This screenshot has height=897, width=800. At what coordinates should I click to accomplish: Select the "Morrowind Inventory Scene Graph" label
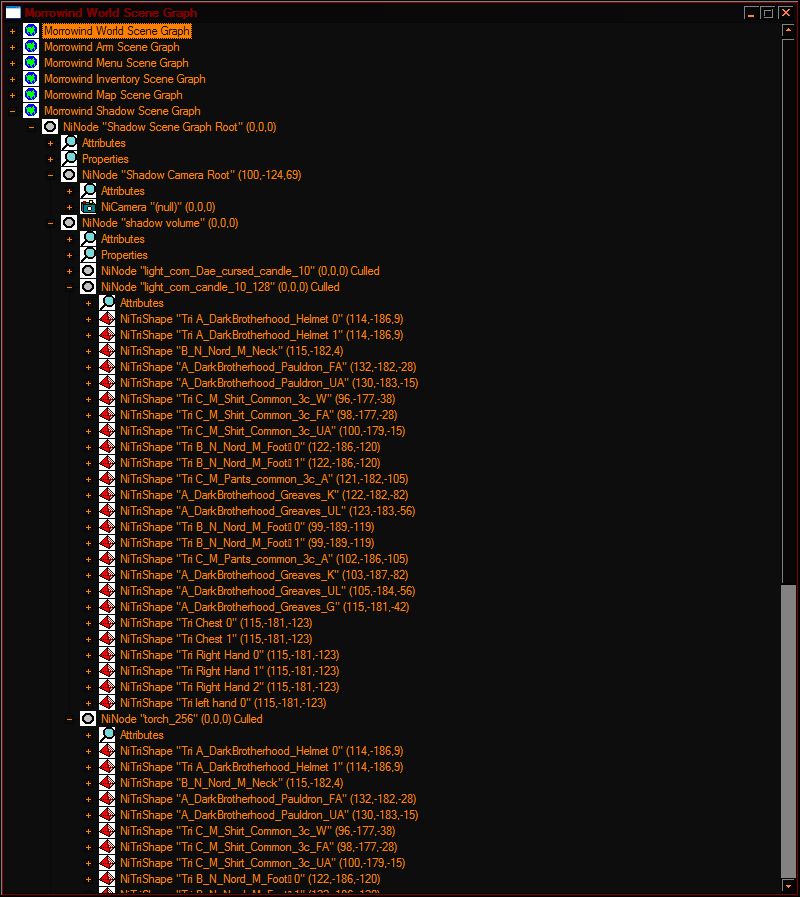click(125, 79)
